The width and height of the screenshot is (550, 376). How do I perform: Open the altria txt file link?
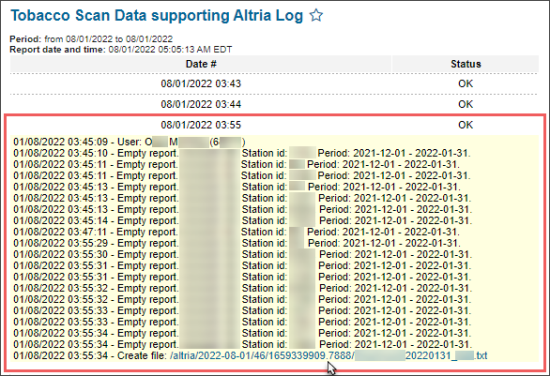(328, 356)
